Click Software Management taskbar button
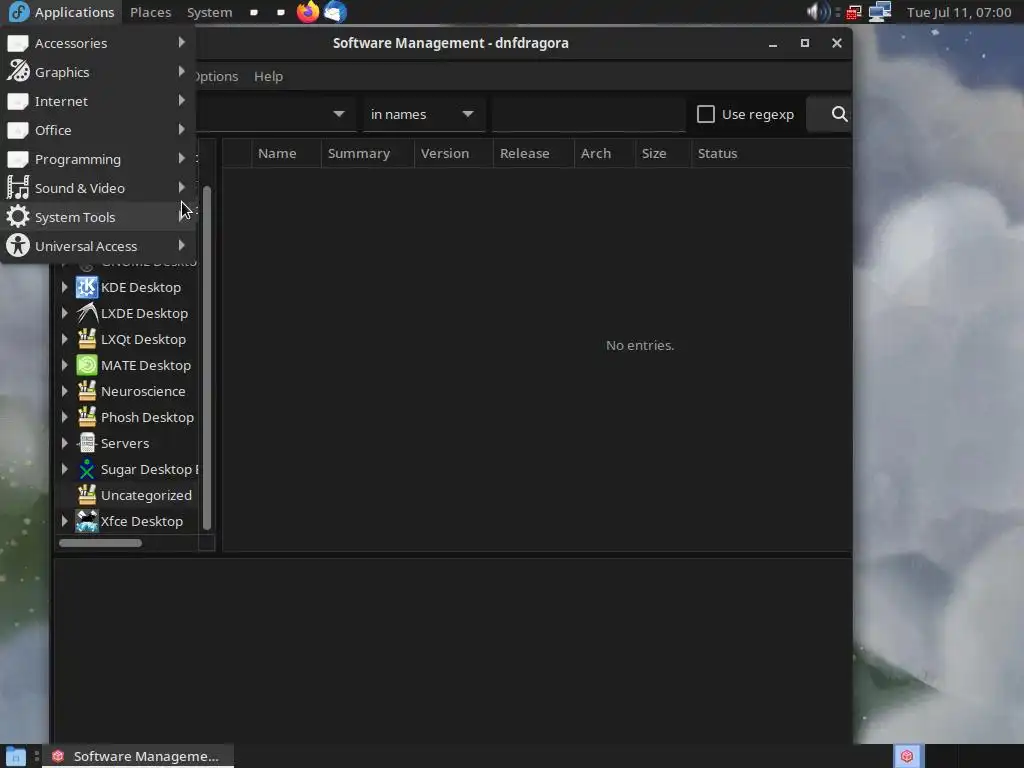The height and width of the screenshot is (768, 1024). click(138, 756)
